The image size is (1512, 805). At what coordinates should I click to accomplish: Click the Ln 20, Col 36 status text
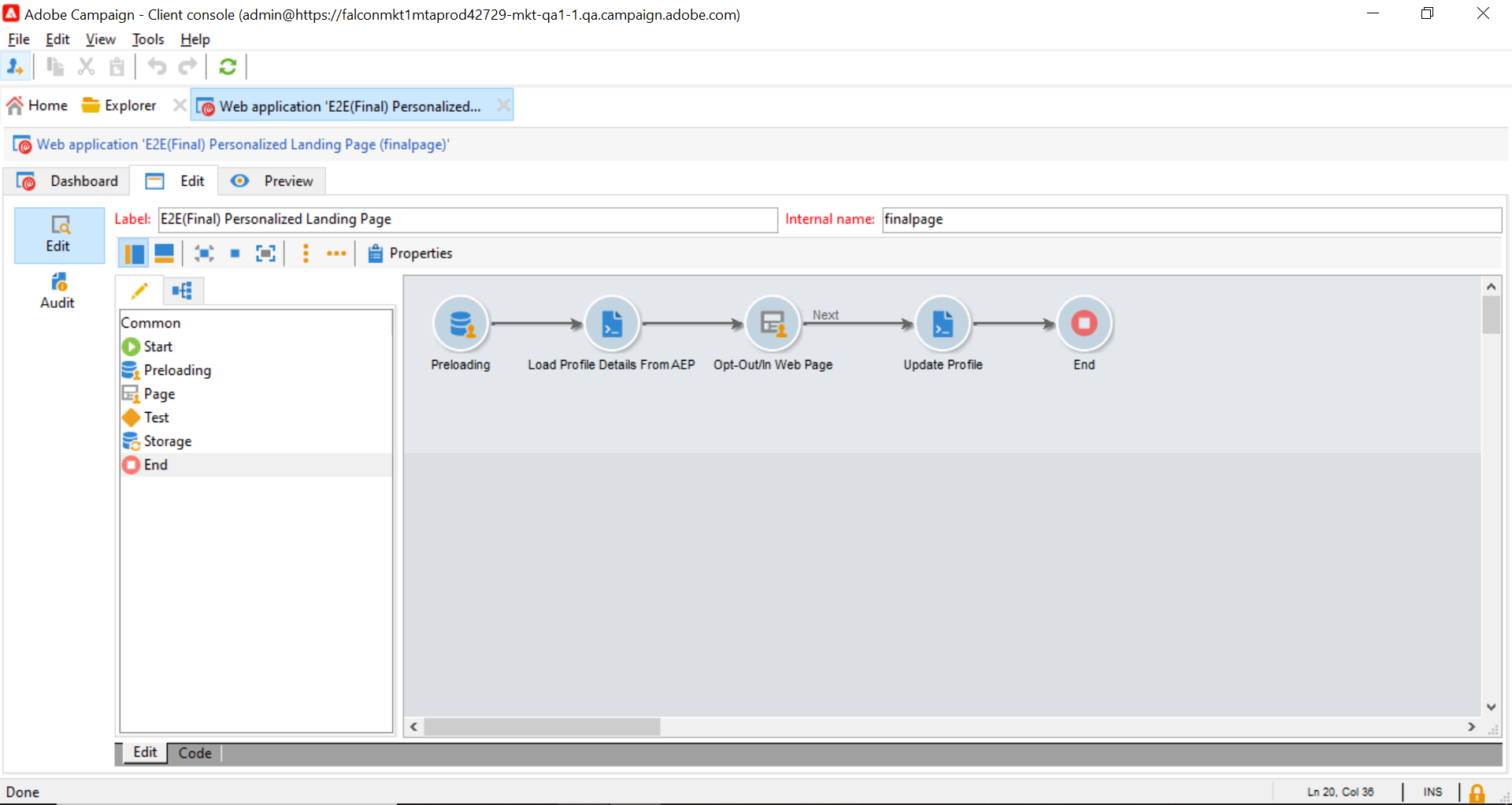click(x=1340, y=792)
